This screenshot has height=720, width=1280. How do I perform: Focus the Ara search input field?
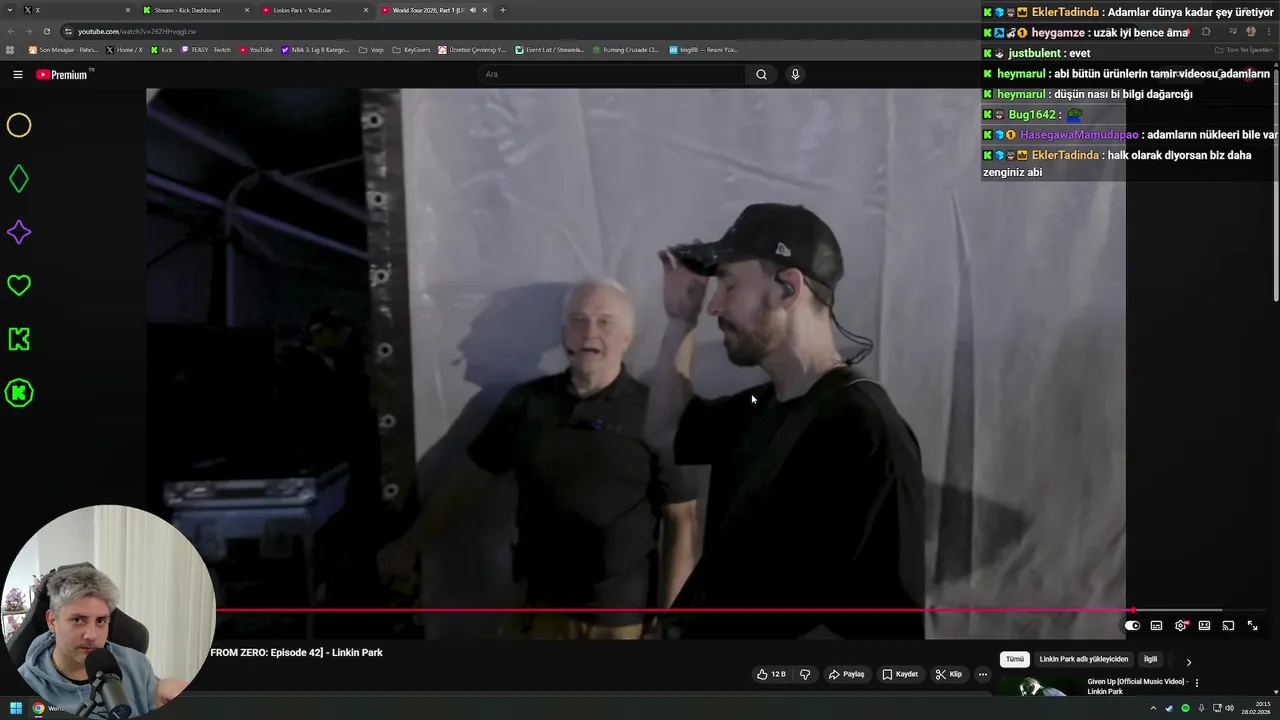pyautogui.click(x=612, y=74)
